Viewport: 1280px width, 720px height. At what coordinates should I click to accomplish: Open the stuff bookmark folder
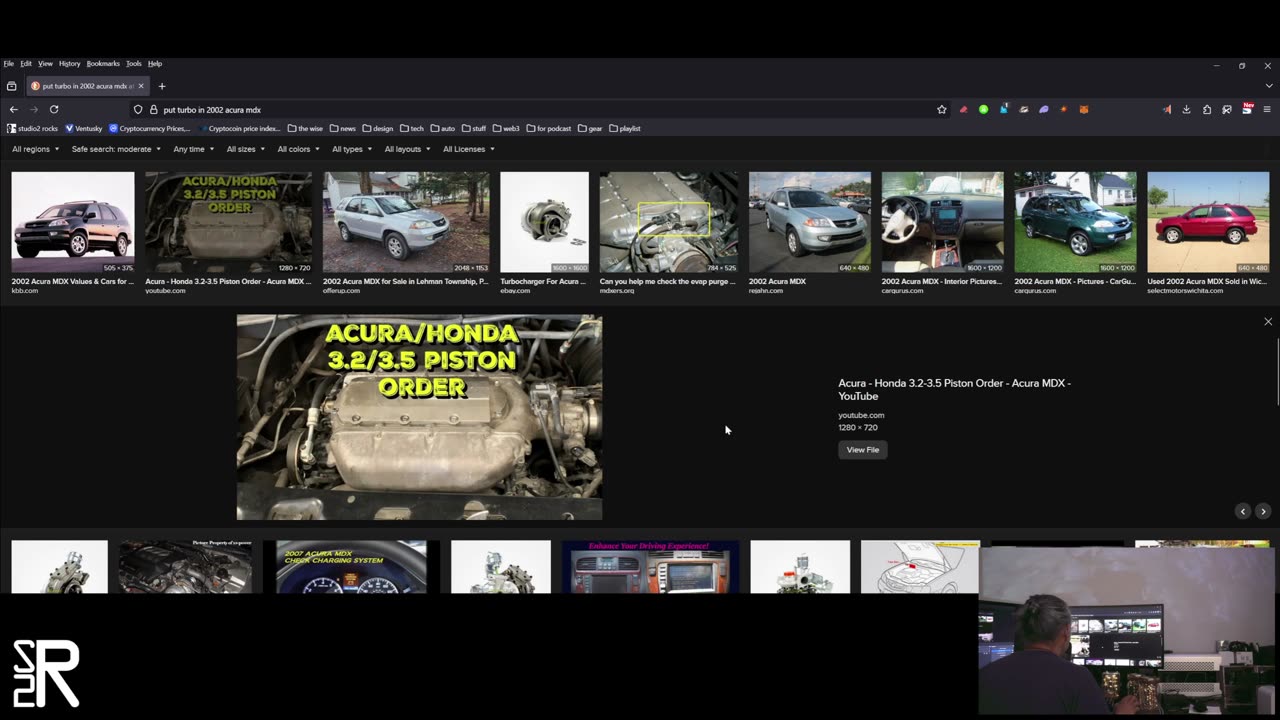474,128
